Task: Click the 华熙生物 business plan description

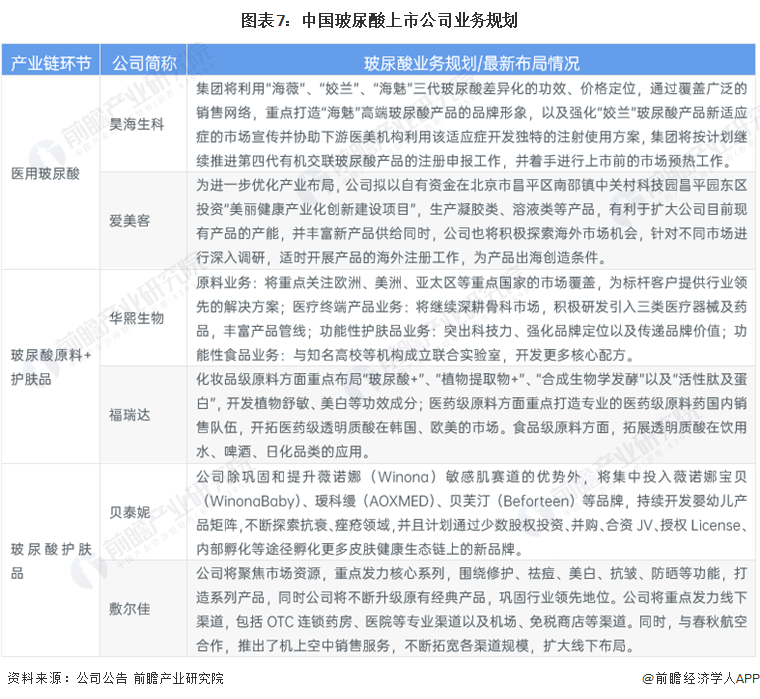Action: tap(471, 318)
